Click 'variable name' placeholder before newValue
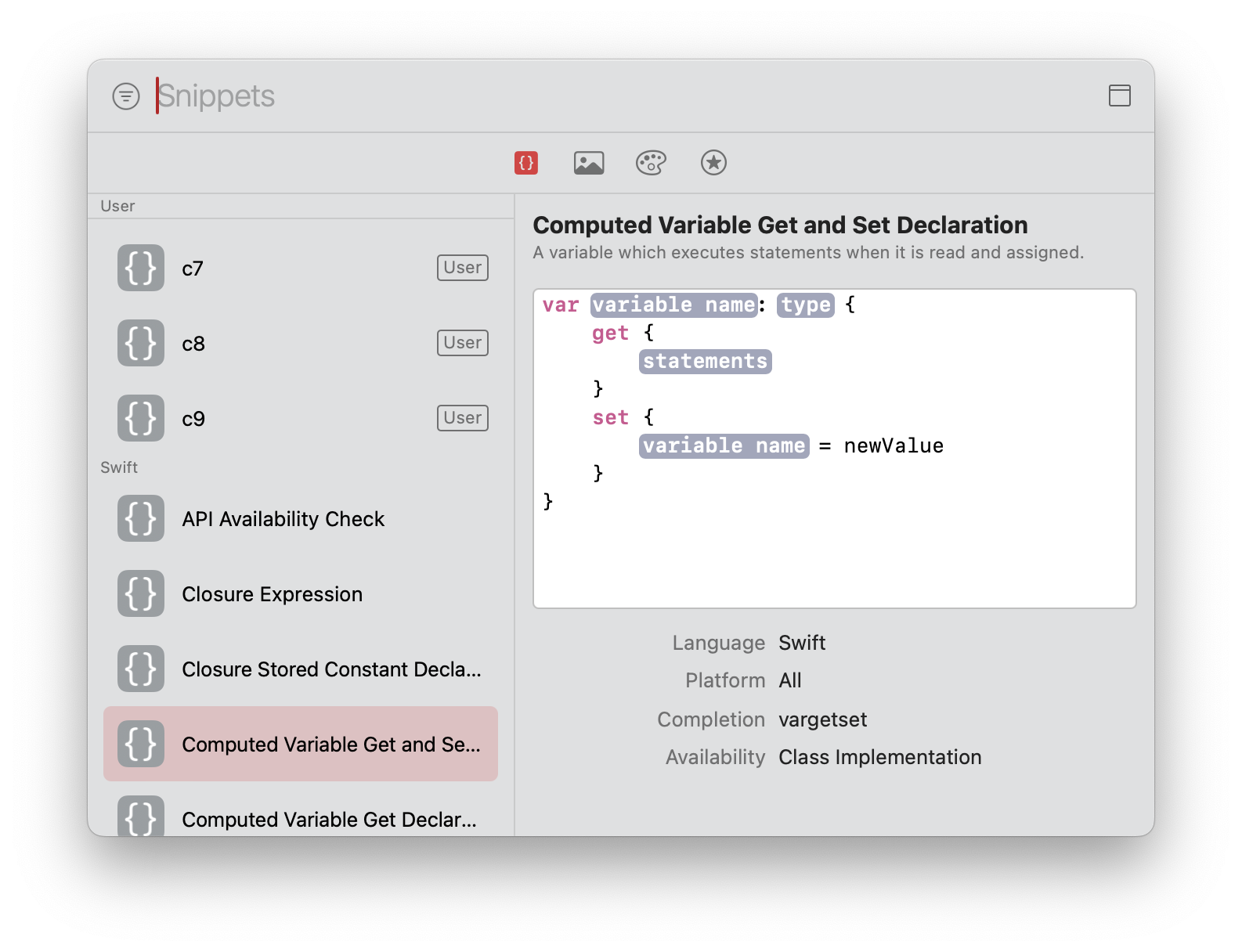Viewport: 1242px width, 952px height. click(x=724, y=445)
